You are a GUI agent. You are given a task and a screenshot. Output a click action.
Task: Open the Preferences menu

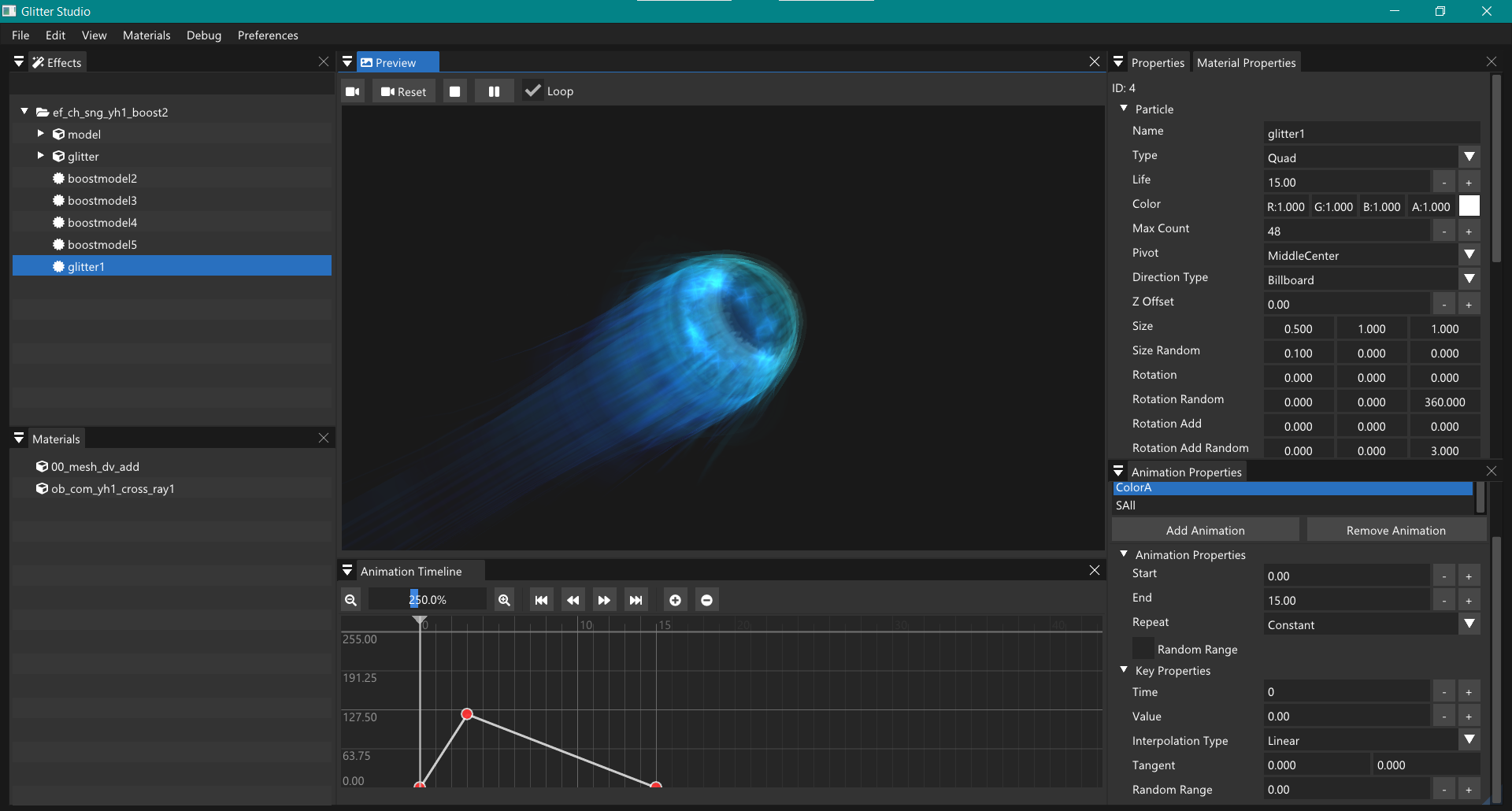(x=268, y=35)
